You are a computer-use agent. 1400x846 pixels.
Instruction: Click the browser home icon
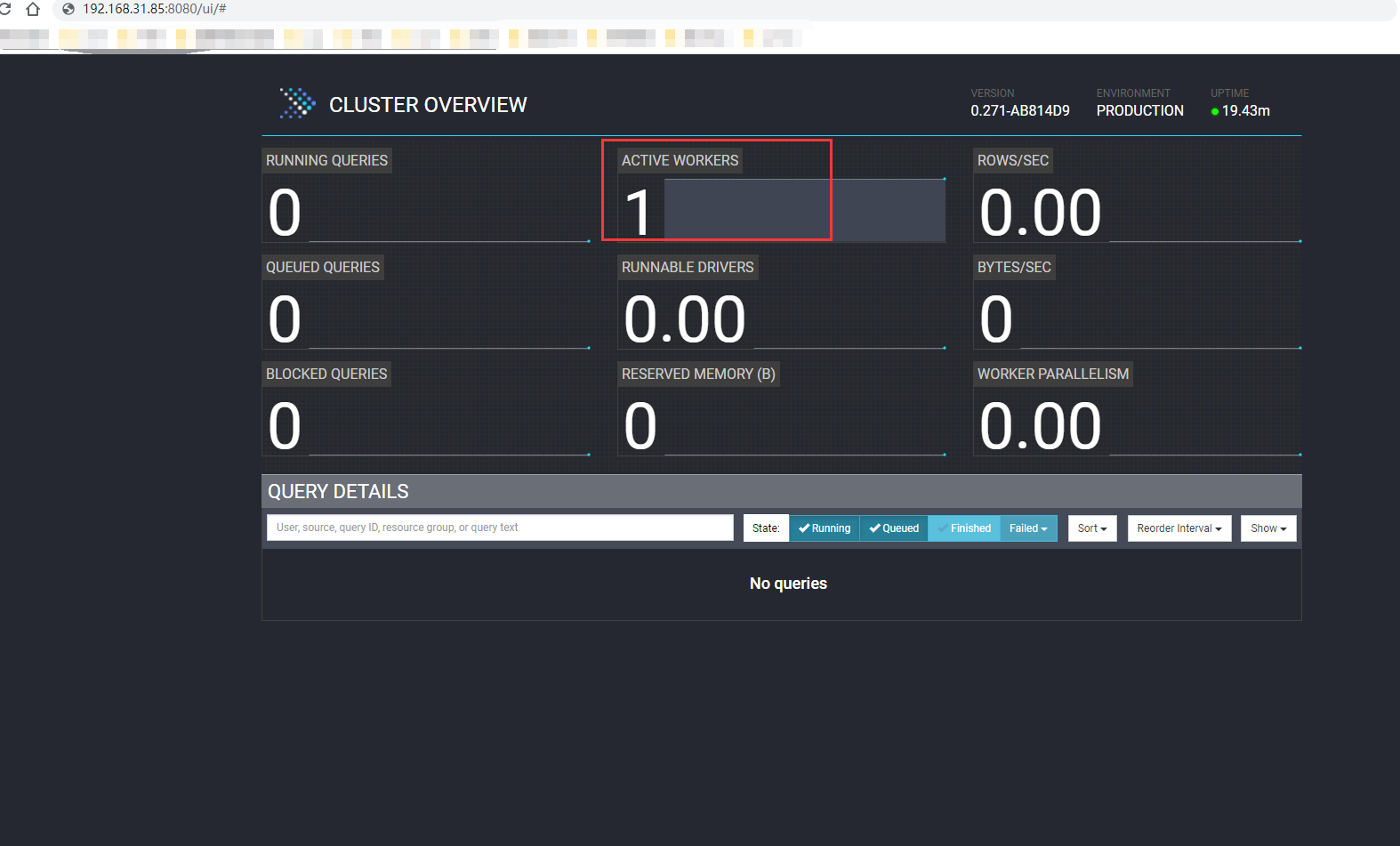pyautogui.click(x=33, y=9)
